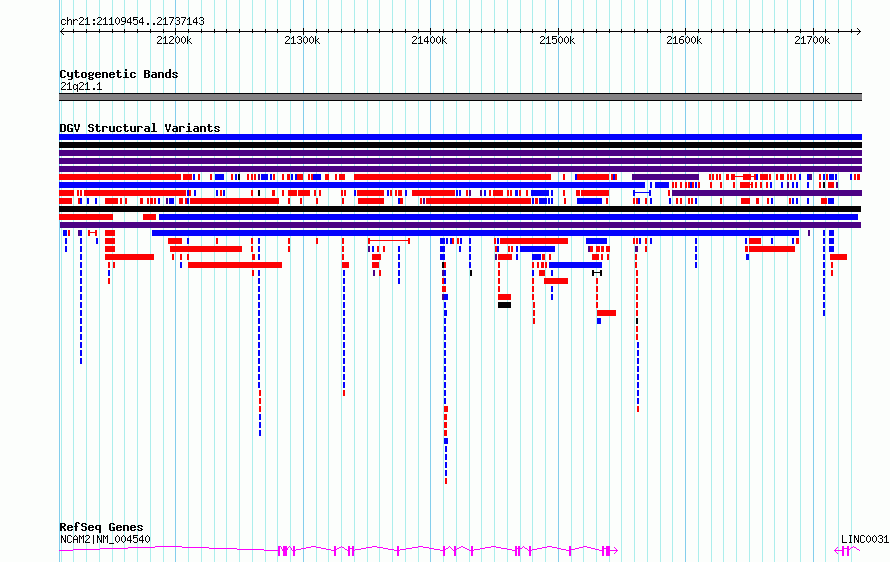Open the Cytogenetic Bands track title
Screen dimensions: 890x562
[x=119, y=74]
